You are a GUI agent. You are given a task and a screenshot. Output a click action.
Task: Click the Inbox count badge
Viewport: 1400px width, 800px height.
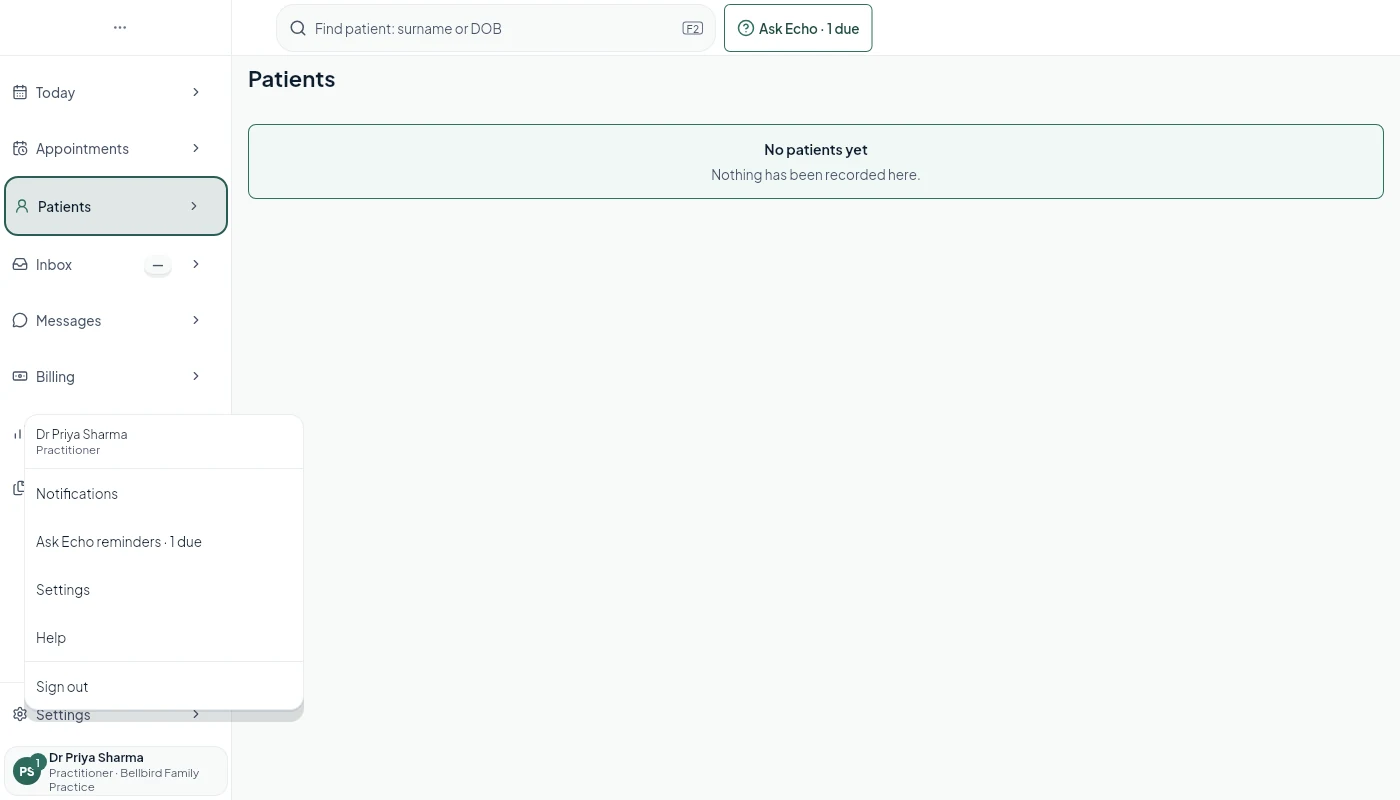pos(157,265)
